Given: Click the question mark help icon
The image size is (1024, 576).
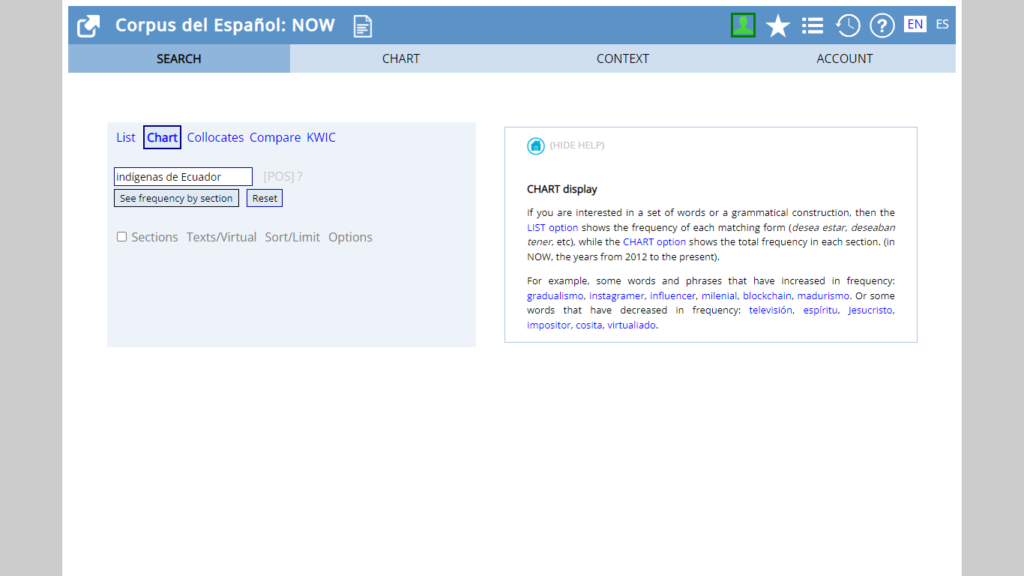Looking at the screenshot, I should [x=882, y=26].
